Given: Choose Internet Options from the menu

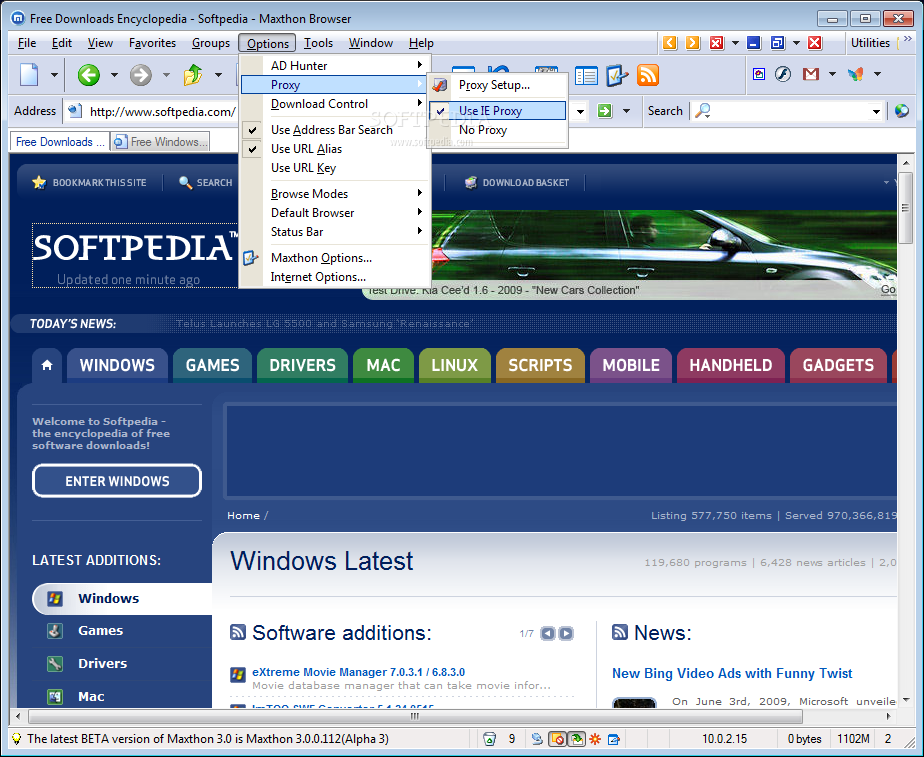Looking at the screenshot, I should point(335,277).
